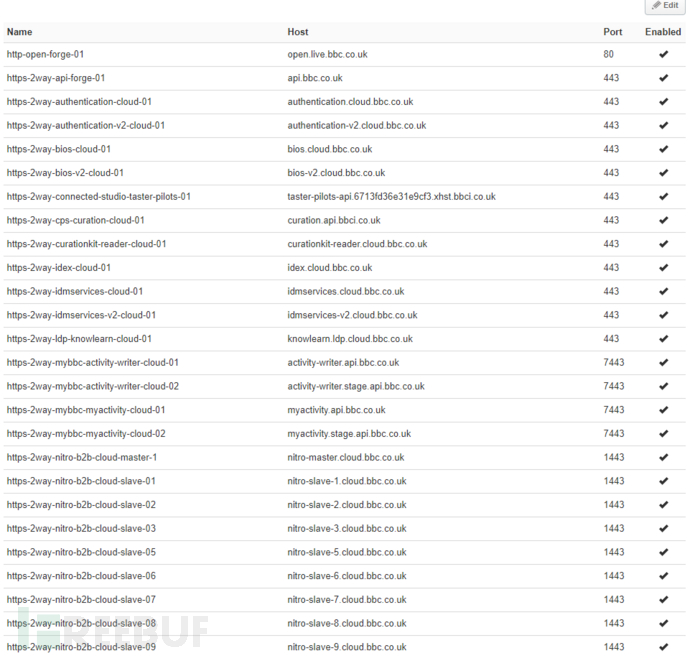Click Enabled checkmark for https-2way-idmservices-cloud-01

(x=664, y=291)
